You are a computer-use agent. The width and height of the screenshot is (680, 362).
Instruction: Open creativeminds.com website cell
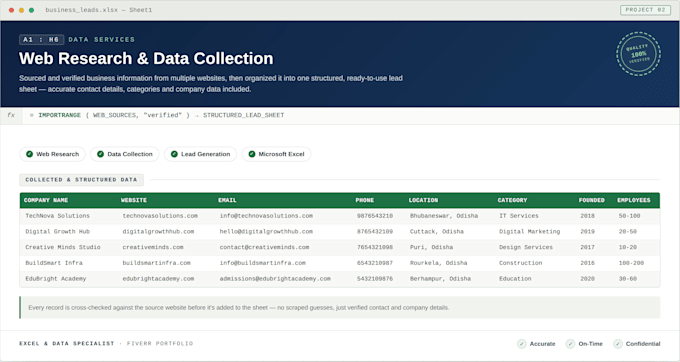pyautogui.click(x=153, y=247)
